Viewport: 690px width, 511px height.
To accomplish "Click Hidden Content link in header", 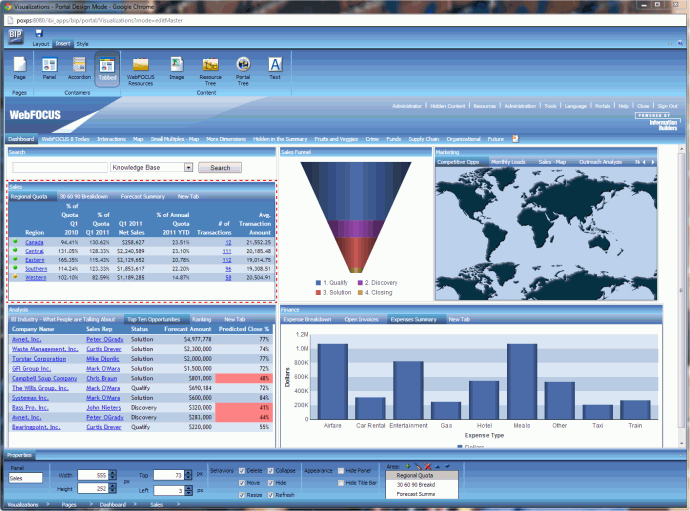I will tap(448, 106).
